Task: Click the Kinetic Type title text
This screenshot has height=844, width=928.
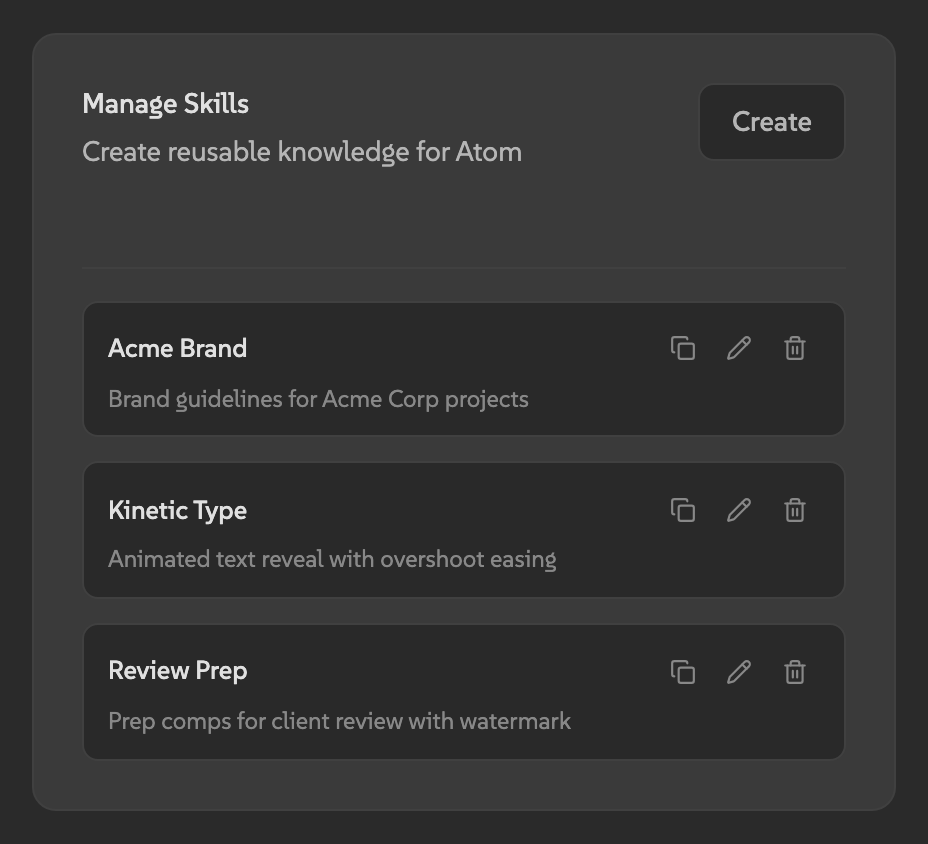Action: click(x=177, y=510)
